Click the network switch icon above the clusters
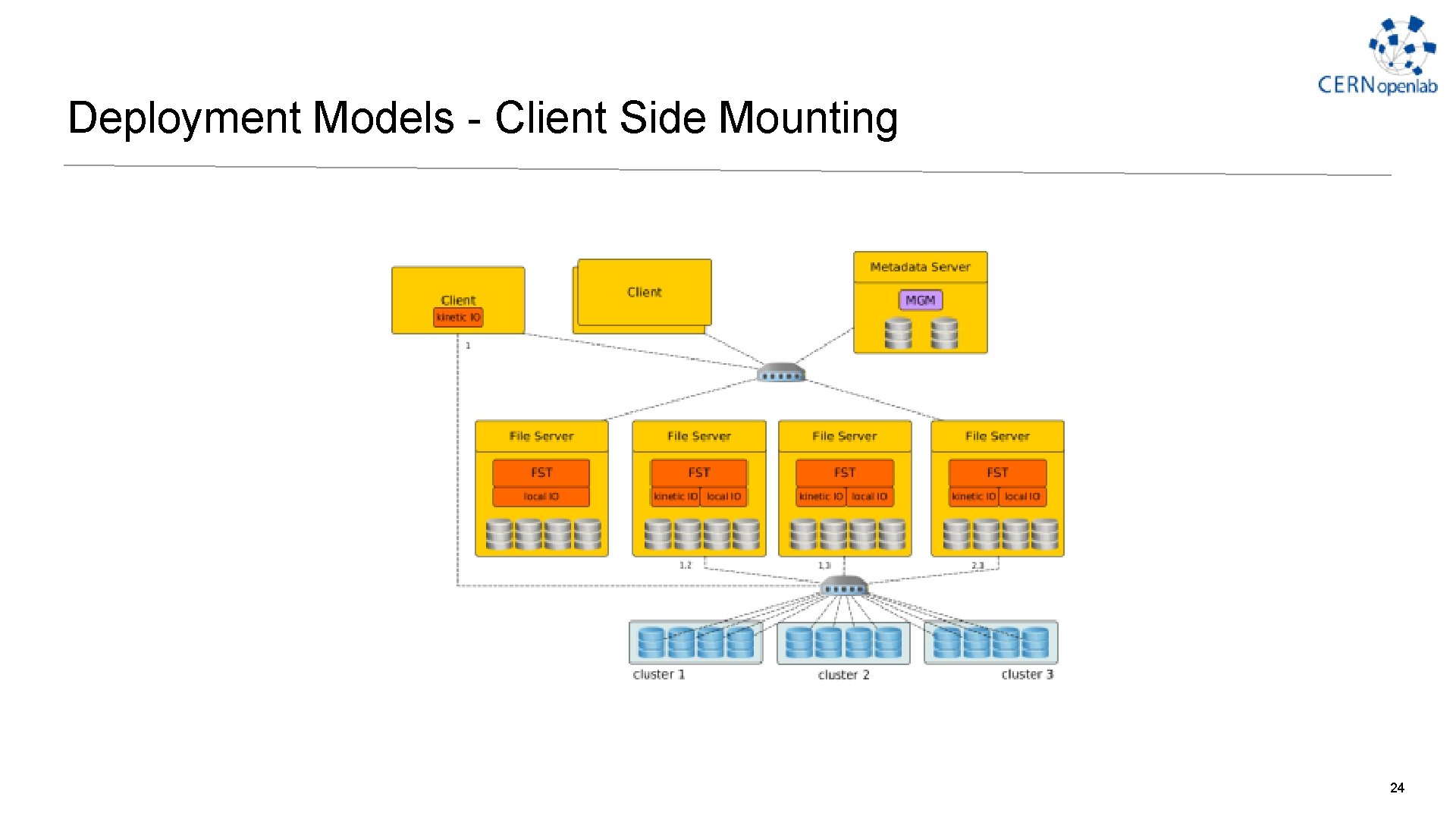The width and height of the screenshot is (1456, 819). [844, 585]
